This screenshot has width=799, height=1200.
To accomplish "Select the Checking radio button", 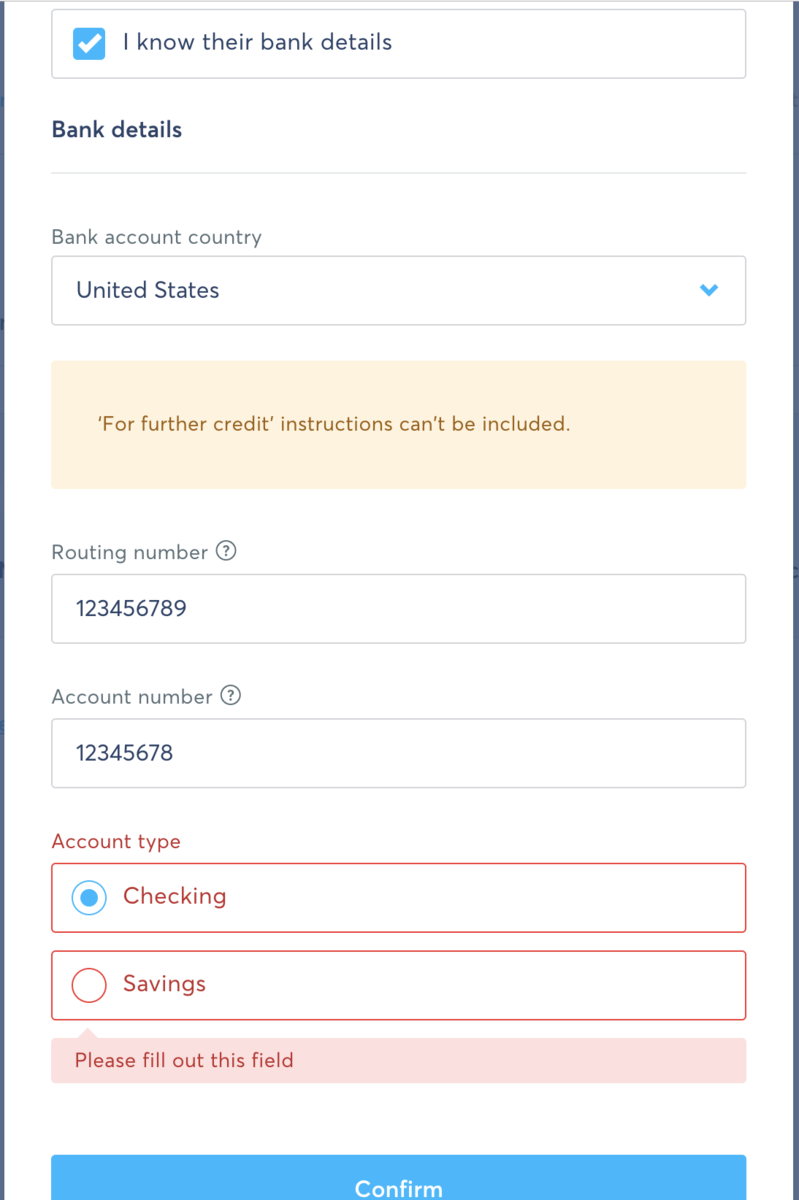I will (x=89, y=898).
